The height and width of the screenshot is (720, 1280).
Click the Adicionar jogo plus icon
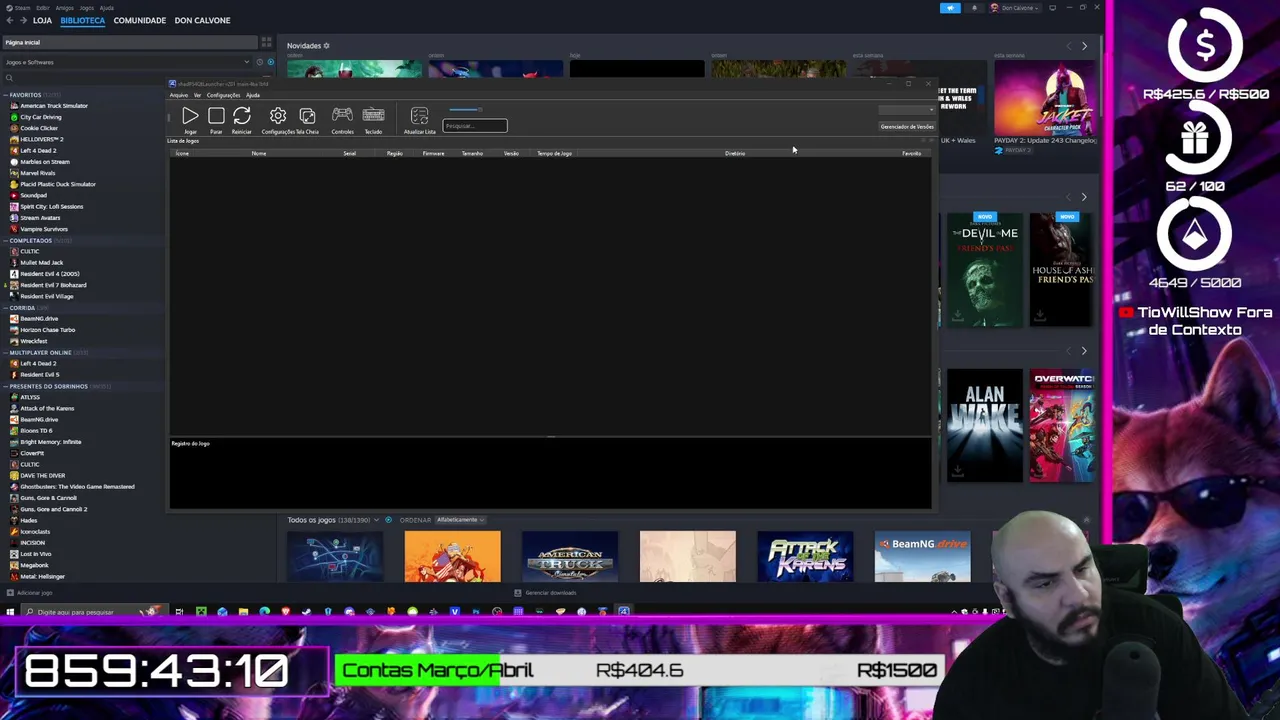tap(9, 592)
